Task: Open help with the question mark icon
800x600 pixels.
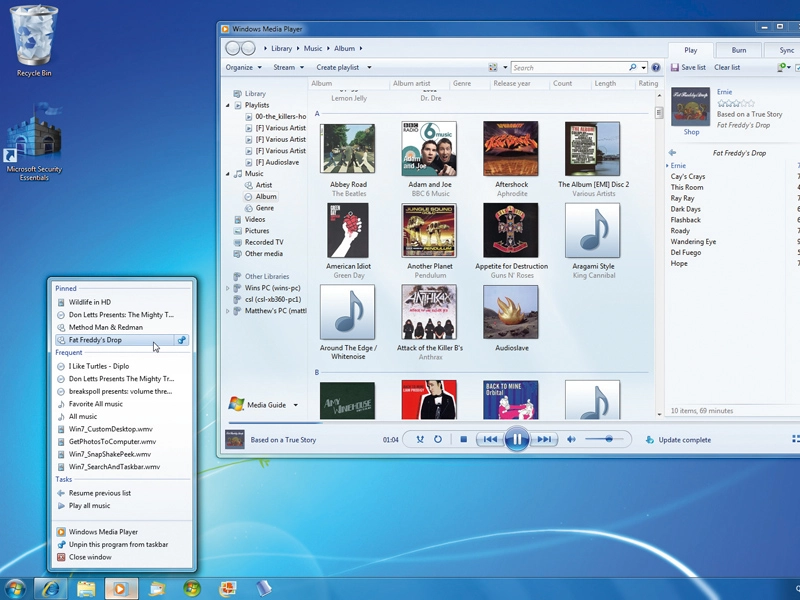Action: pos(656,67)
